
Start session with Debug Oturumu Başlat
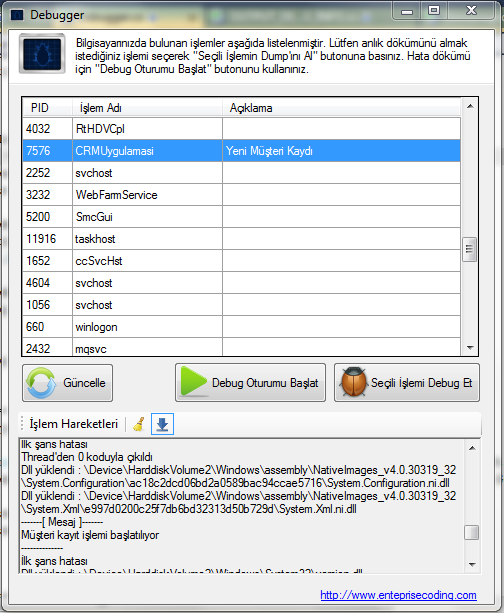point(250,383)
